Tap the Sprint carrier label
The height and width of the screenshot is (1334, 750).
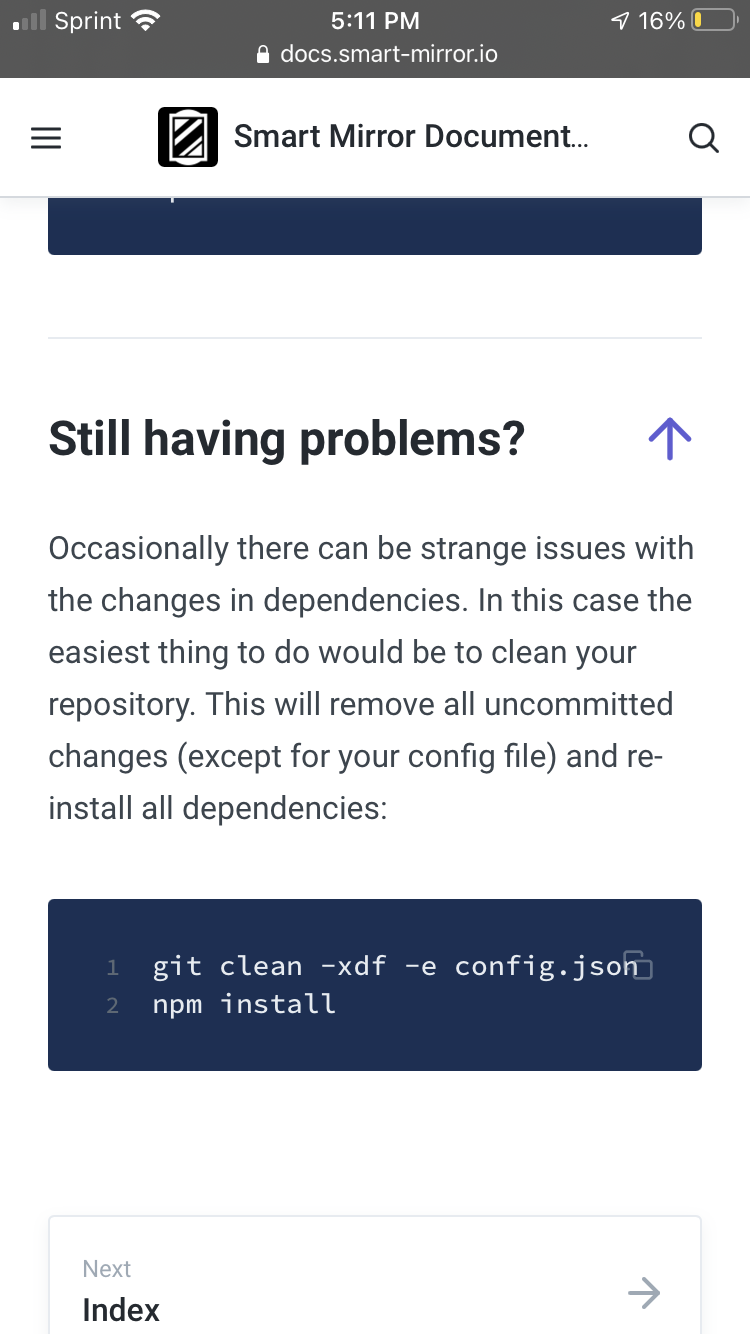tap(88, 20)
